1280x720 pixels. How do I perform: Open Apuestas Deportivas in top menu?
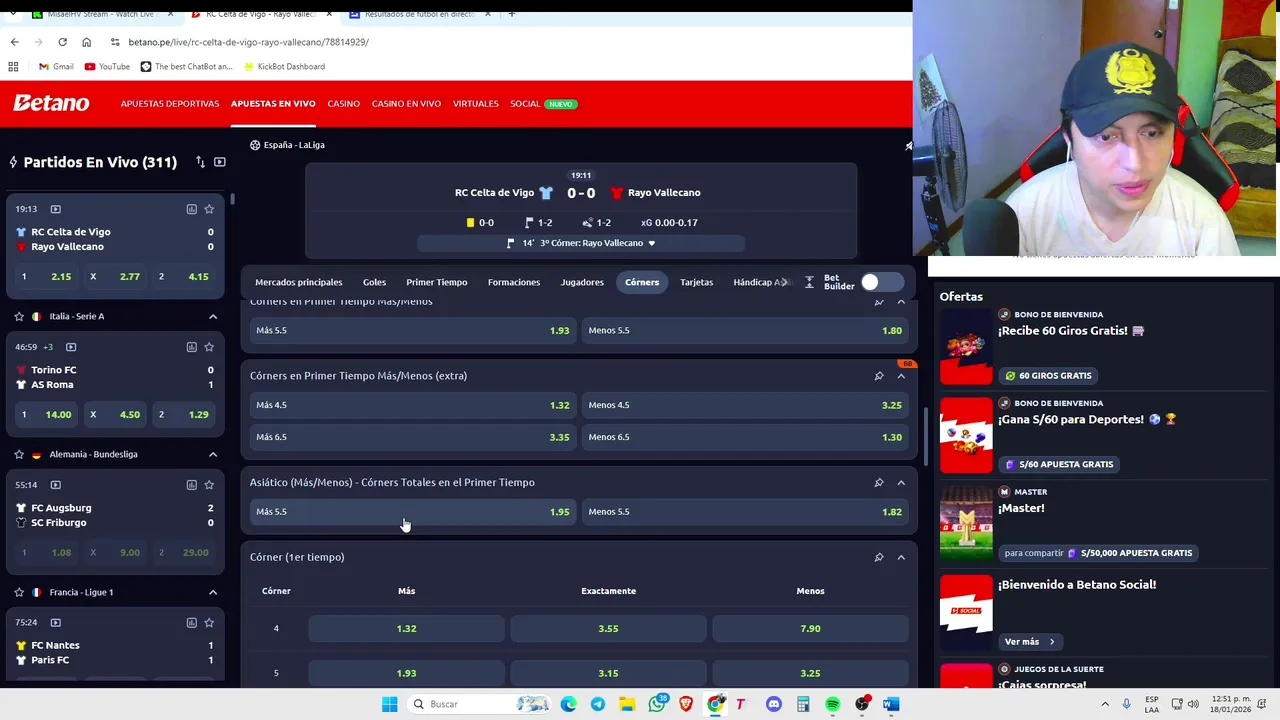170,104
